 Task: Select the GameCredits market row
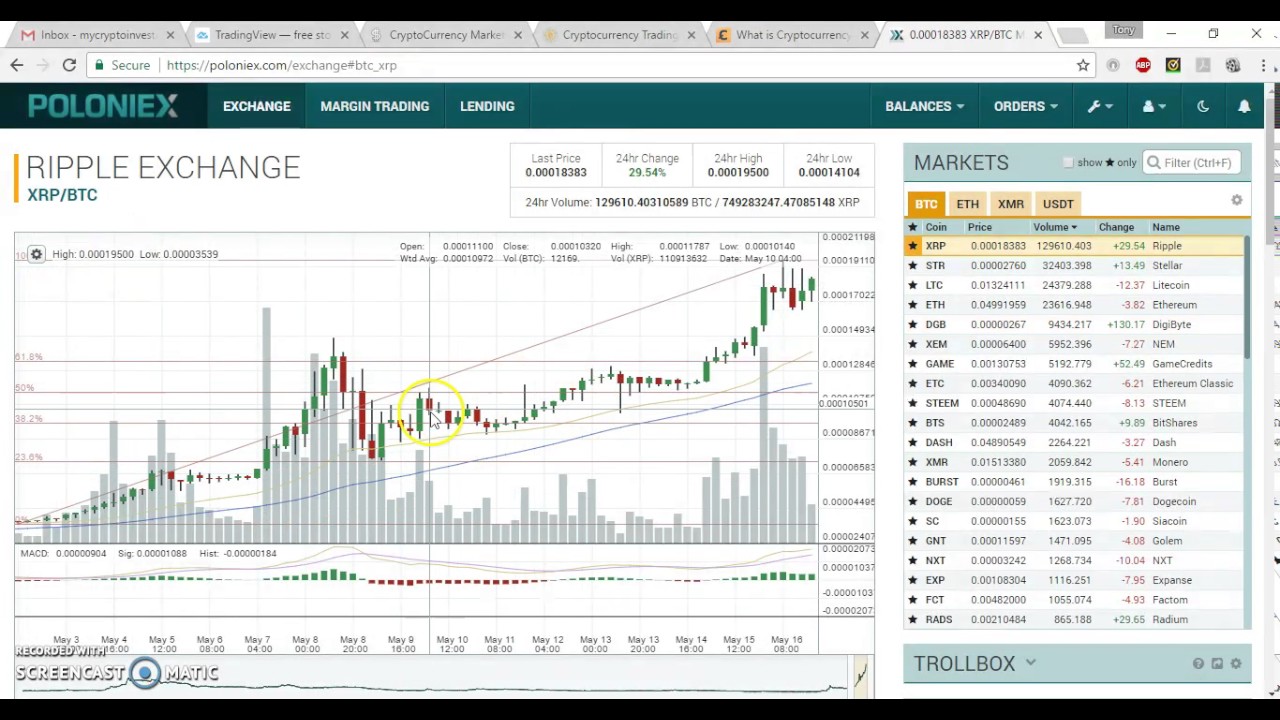[1075, 364]
